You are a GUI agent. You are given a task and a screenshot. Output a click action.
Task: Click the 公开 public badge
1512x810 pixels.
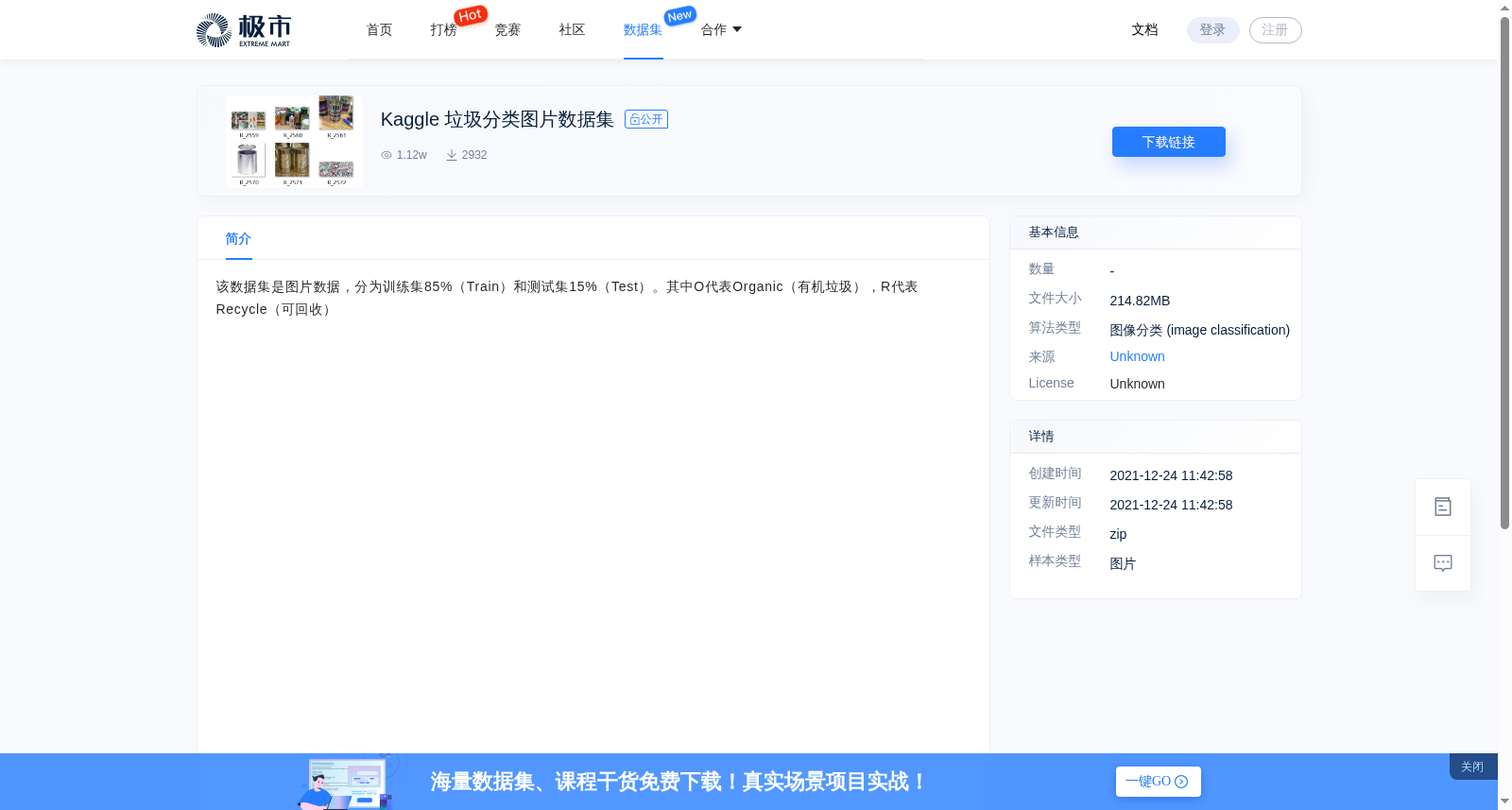646,119
